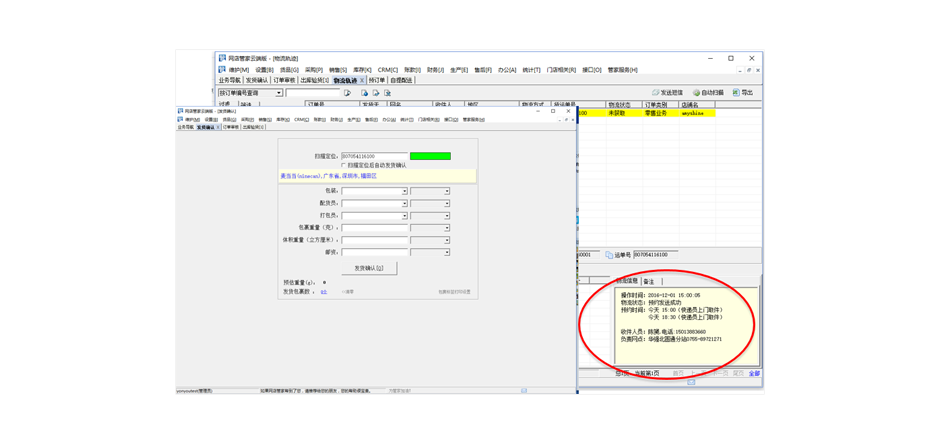Image resolution: width=940 pixels, height=428 pixels.
Task: Expand the 打包员 dropdown list
Action: [404, 216]
